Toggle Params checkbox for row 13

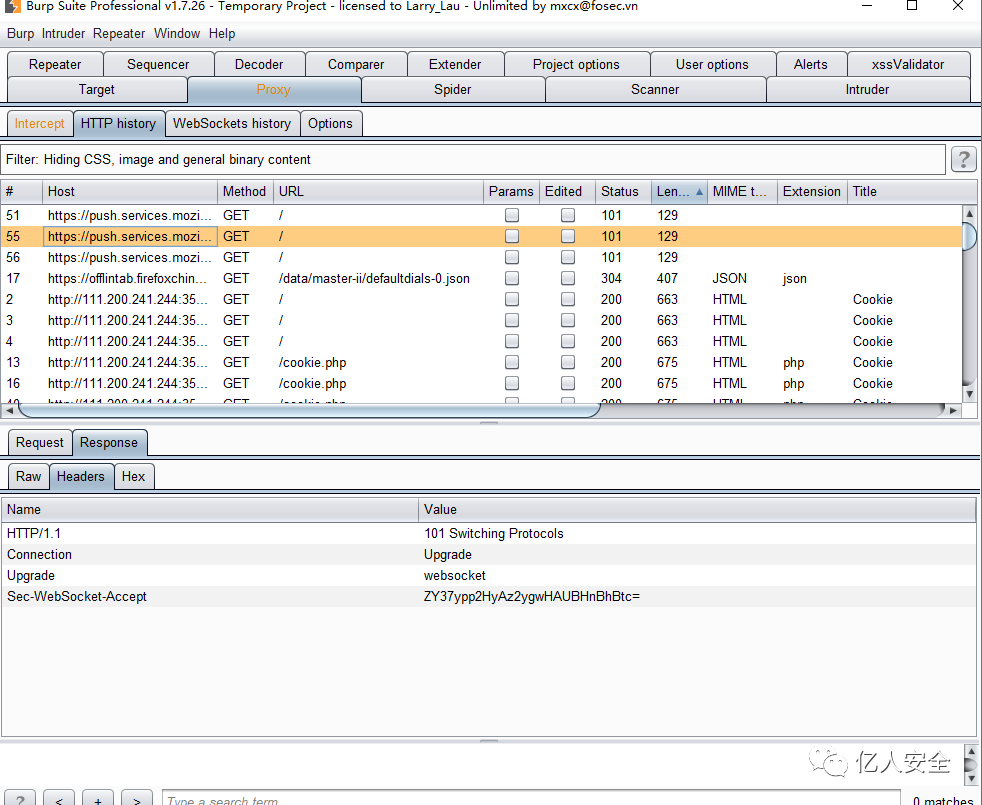coord(512,362)
